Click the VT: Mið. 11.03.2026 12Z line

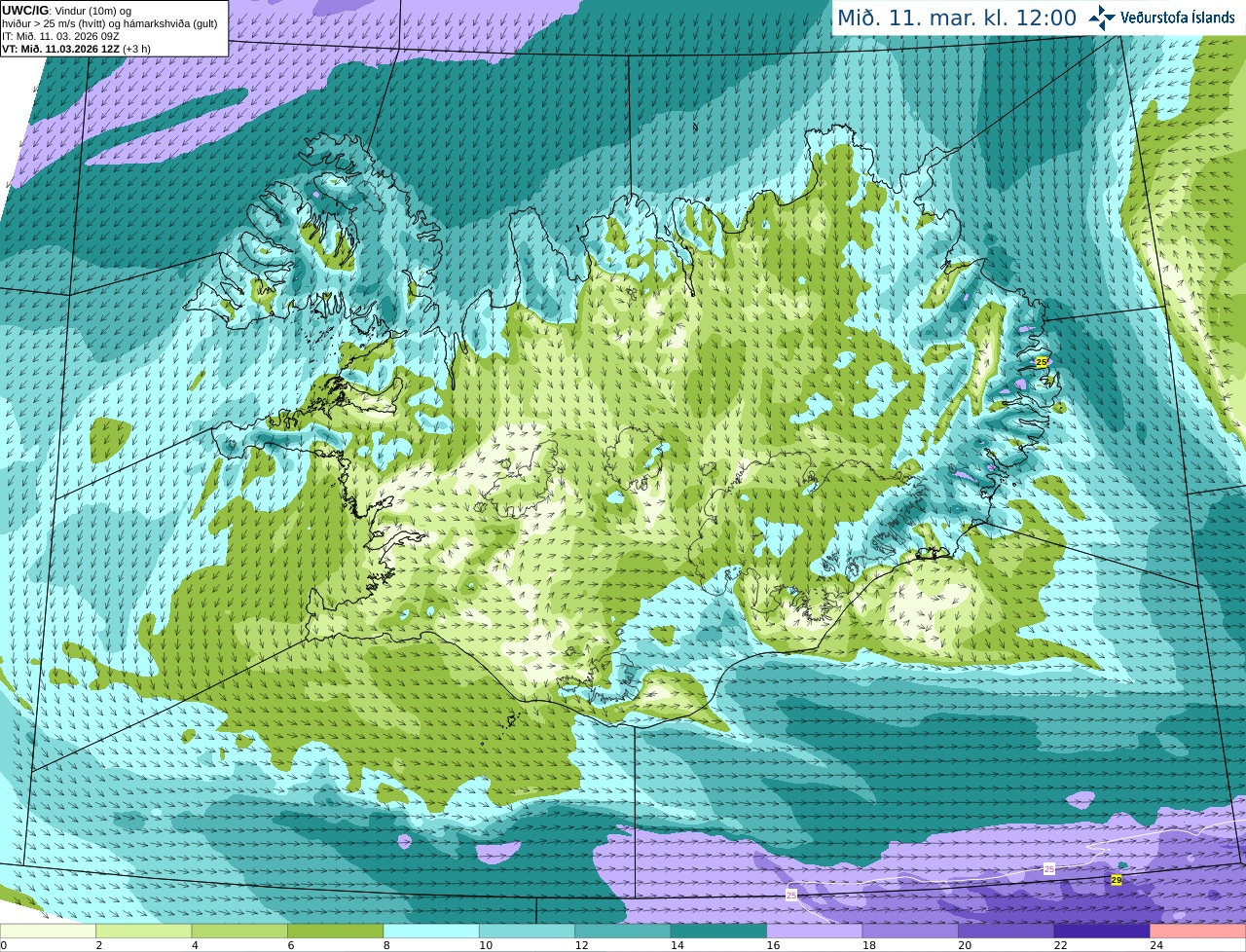tap(77, 49)
